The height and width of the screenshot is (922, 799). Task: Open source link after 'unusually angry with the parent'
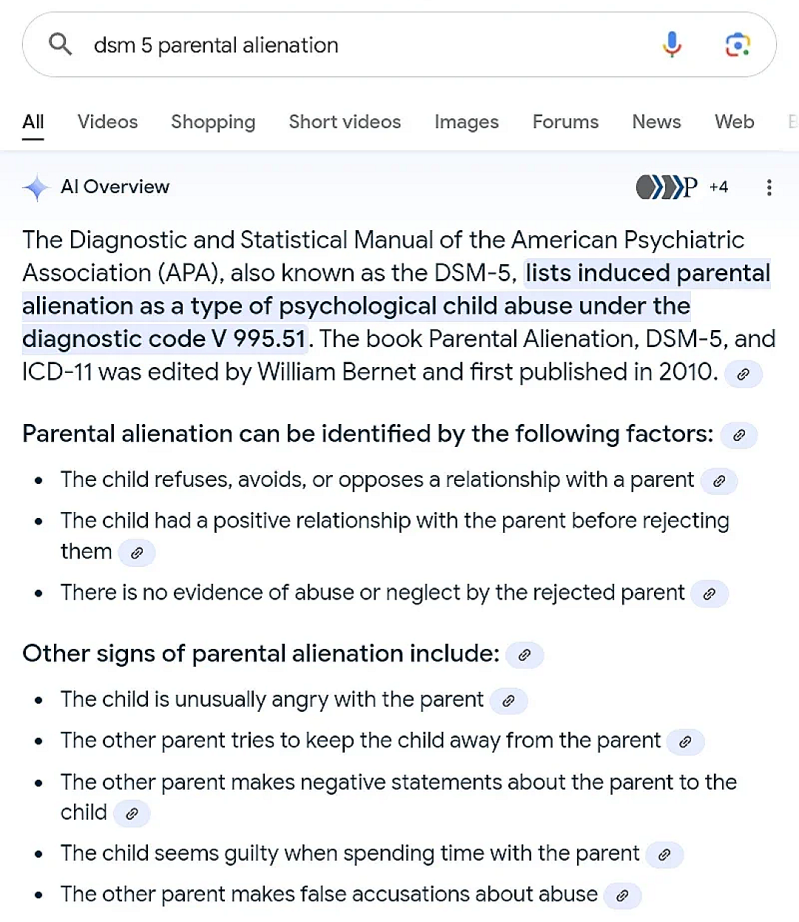(508, 701)
